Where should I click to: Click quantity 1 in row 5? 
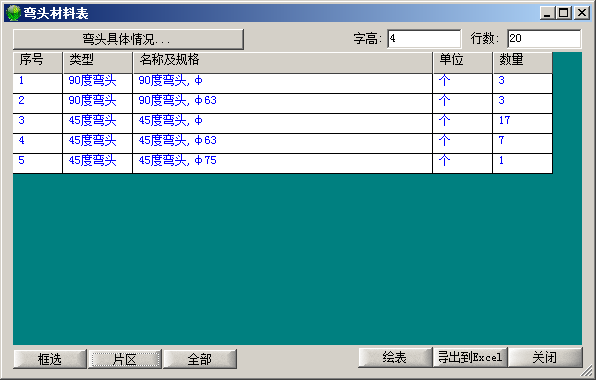point(523,163)
